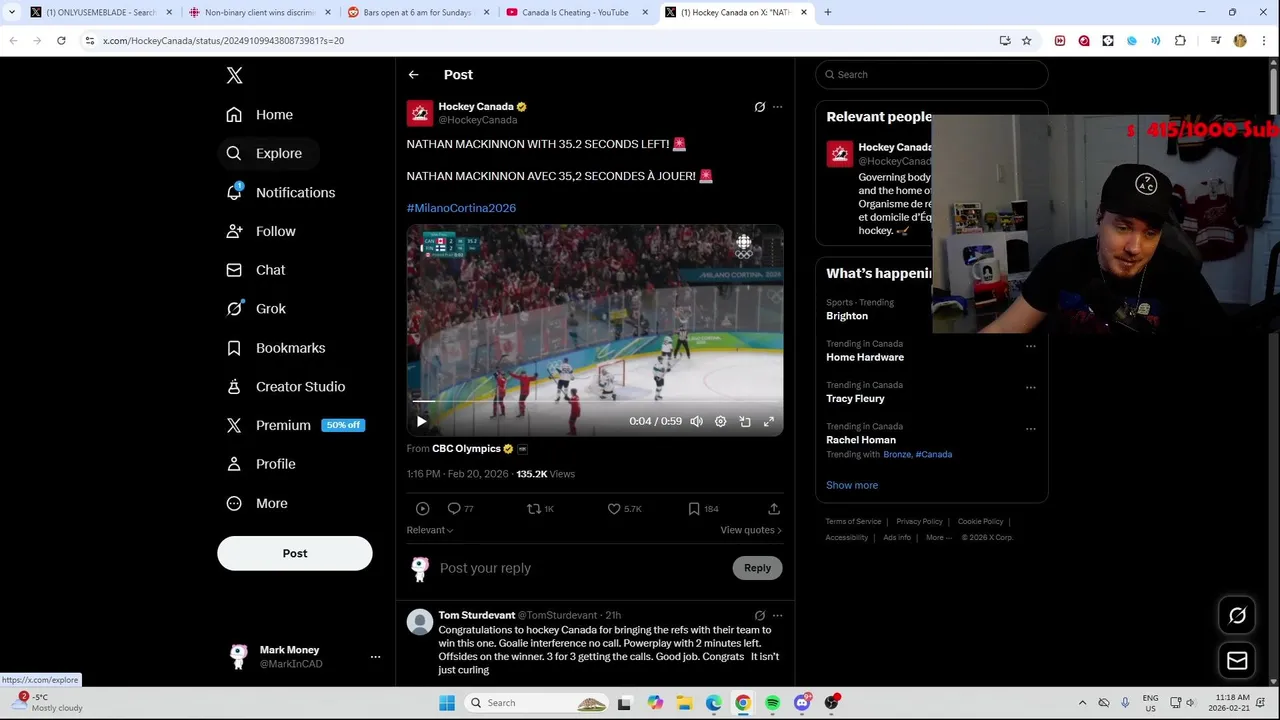This screenshot has height=720, width=1280.
Task: Open a new browser tab
Action: click(828, 12)
